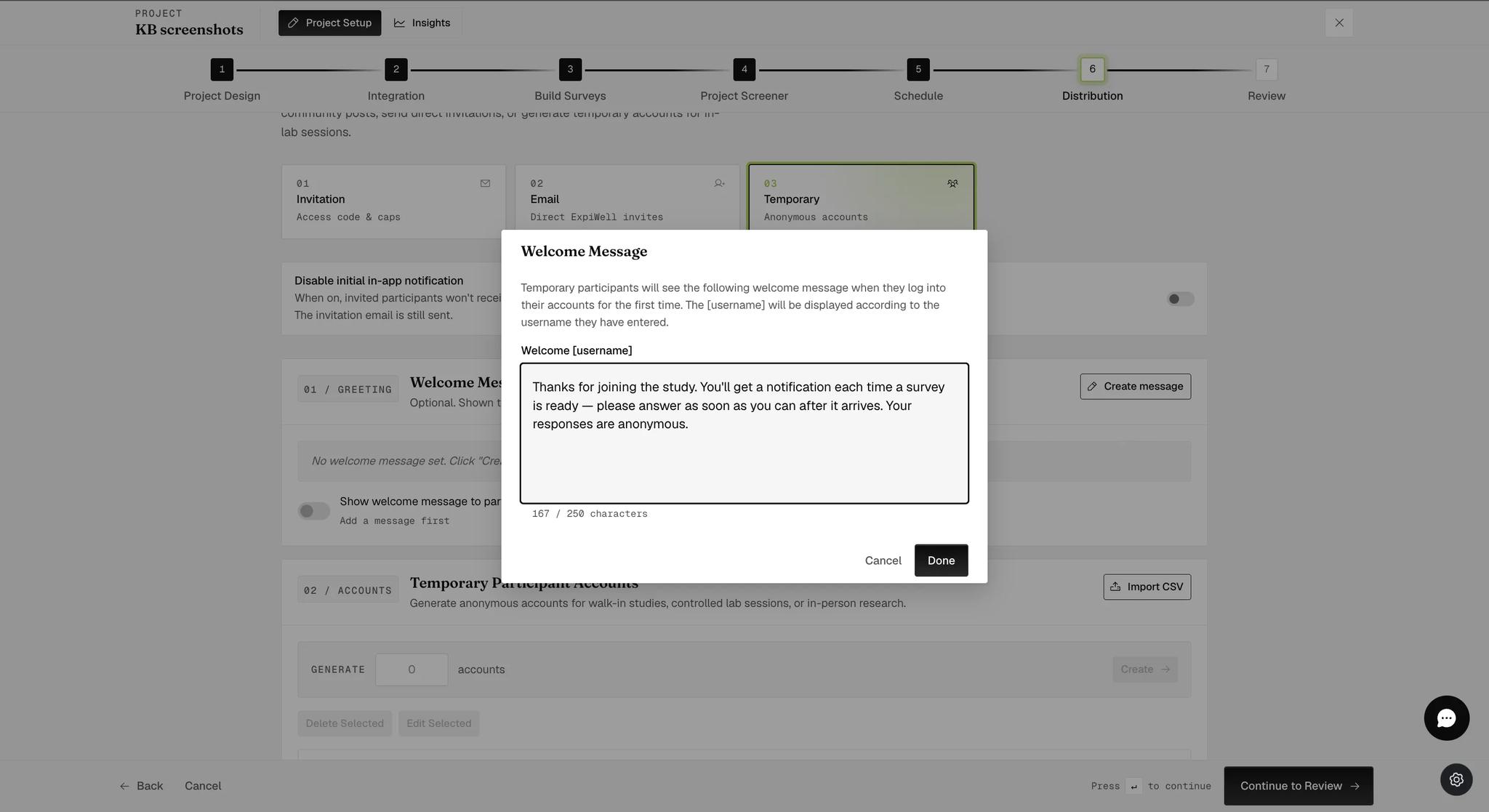Toggle Show welcome message switch
This screenshot has height=812, width=1489.
(314, 511)
